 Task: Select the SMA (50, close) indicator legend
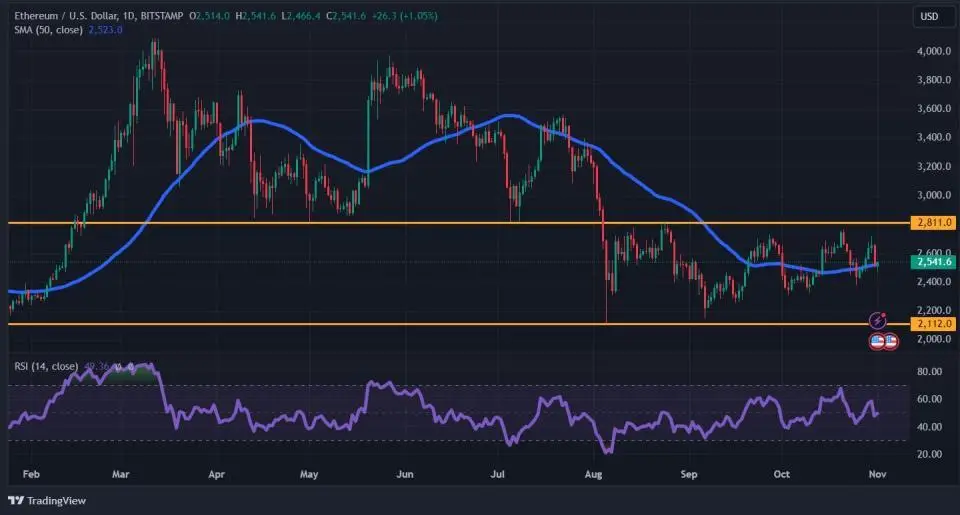click(49, 30)
